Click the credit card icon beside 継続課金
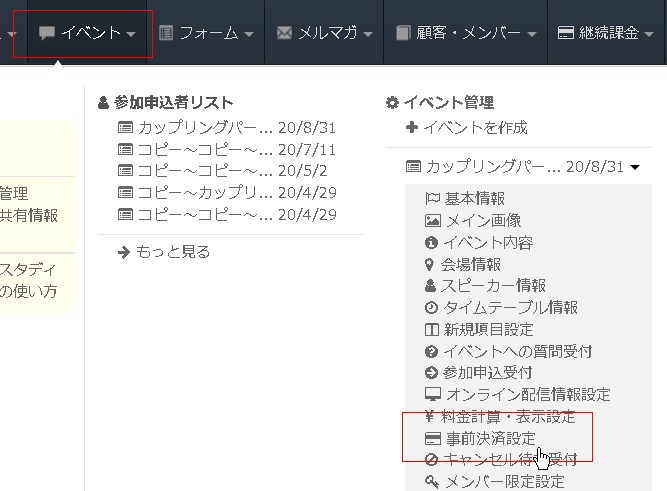The width and height of the screenshot is (667, 491). point(566,33)
